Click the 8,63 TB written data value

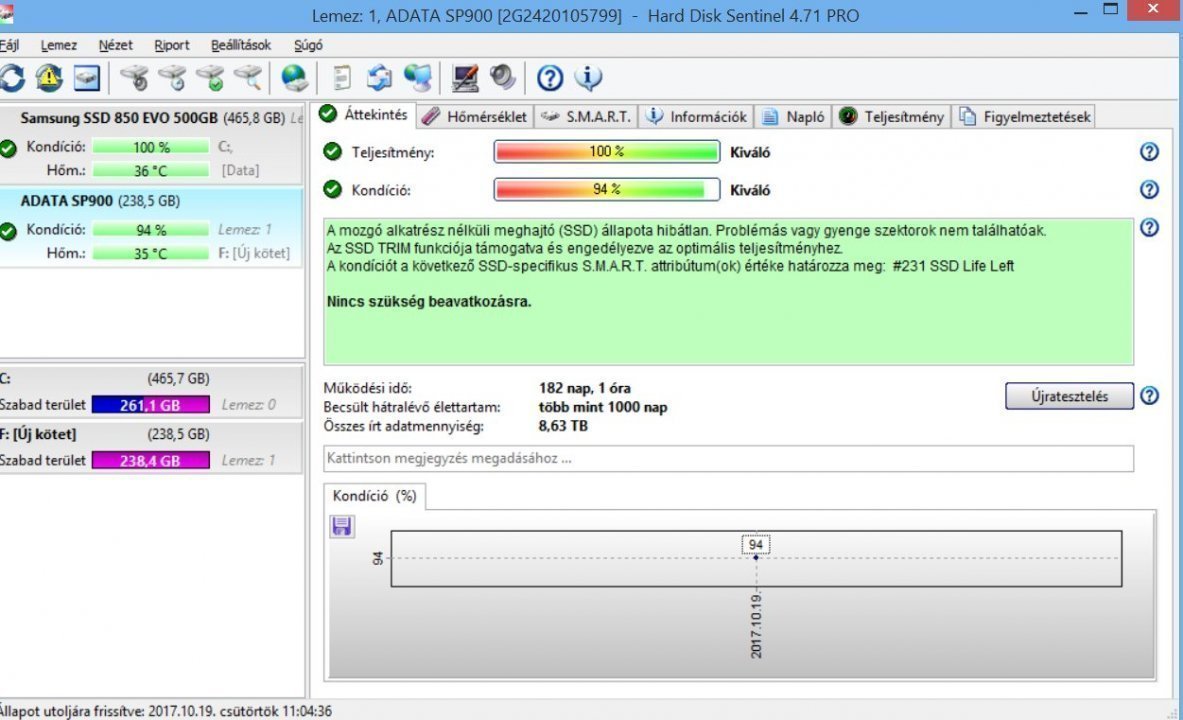pyautogui.click(x=563, y=426)
